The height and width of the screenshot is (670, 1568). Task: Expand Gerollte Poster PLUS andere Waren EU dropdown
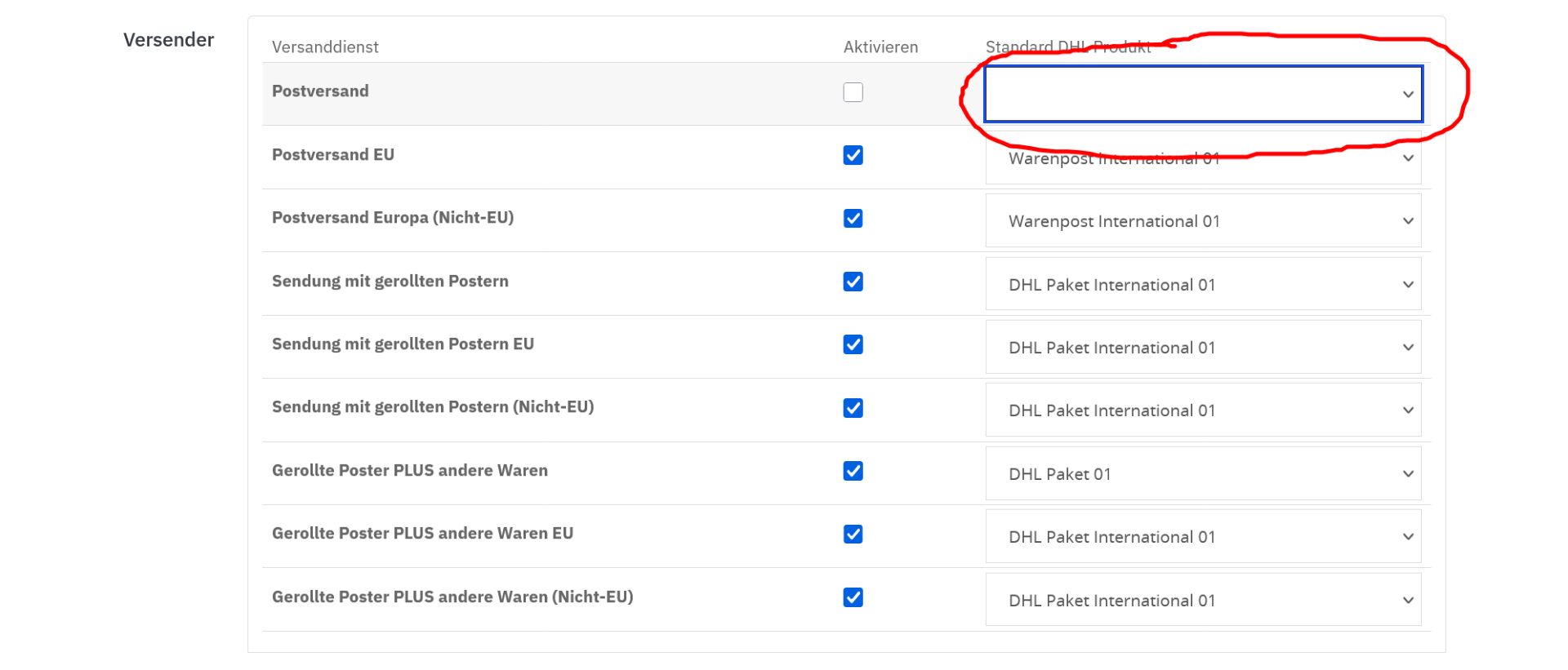tap(1203, 536)
